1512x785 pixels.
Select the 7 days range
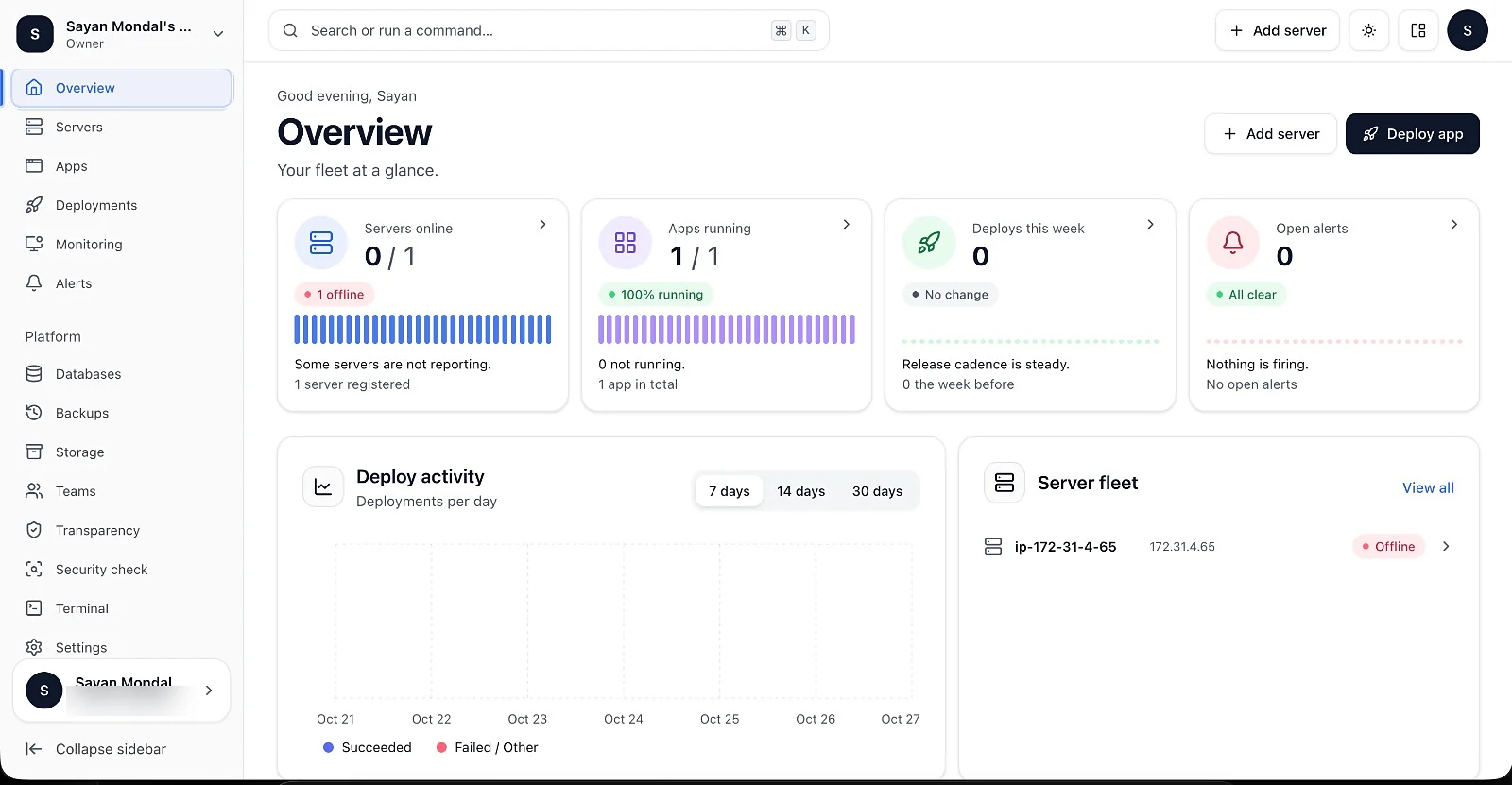coord(729,491)
